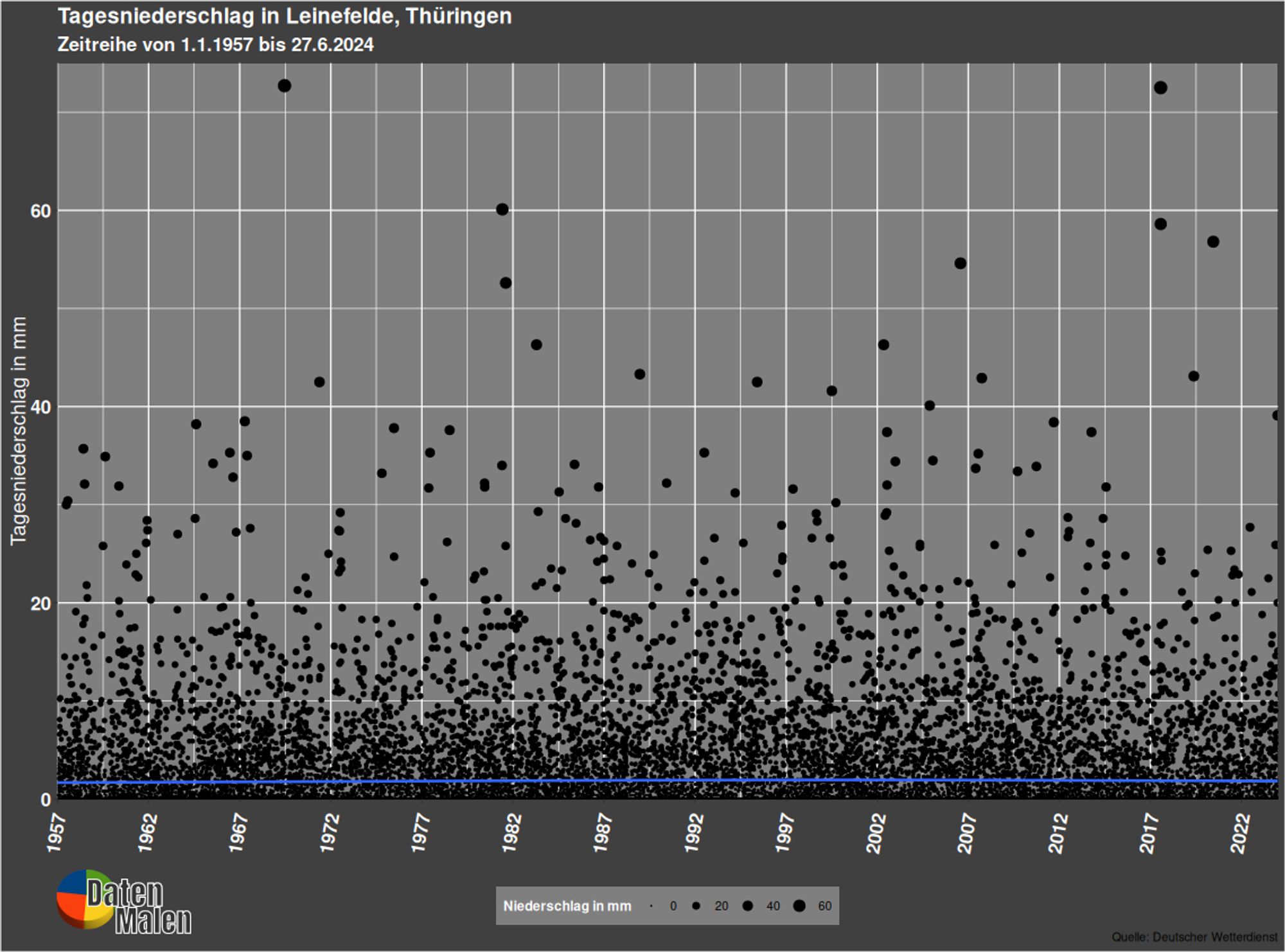Click the highest data point near 1969
This screenshot has height=952, width=1285.
tap(285, 86)
